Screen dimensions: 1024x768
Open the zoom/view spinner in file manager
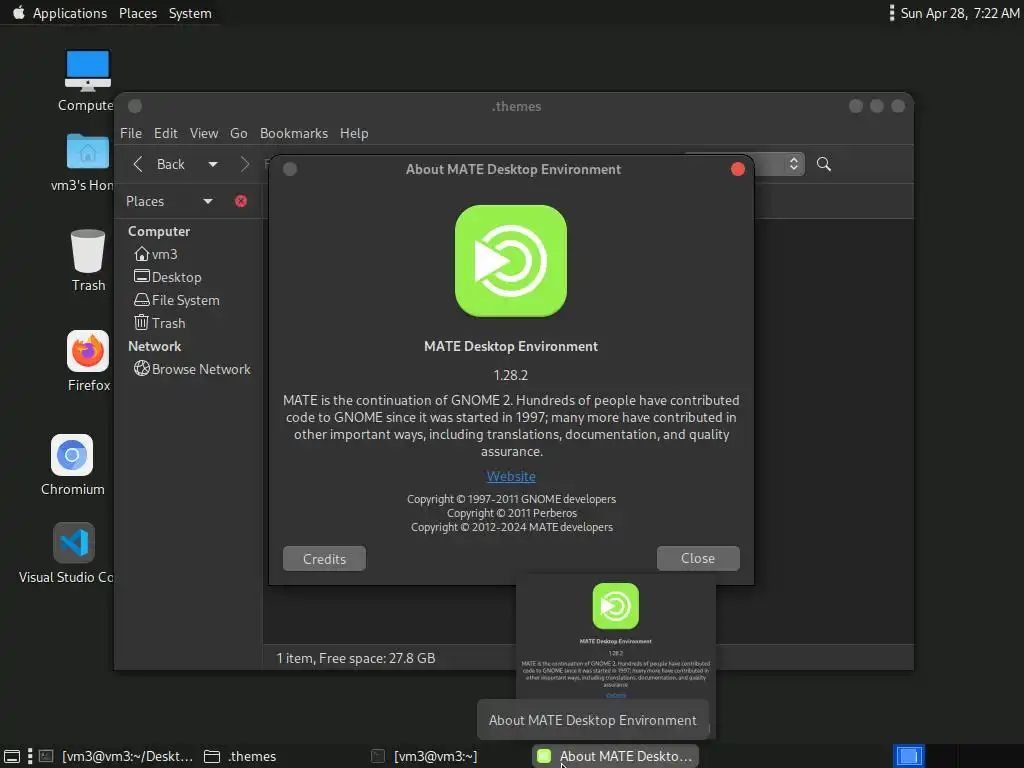coord(793,163)
